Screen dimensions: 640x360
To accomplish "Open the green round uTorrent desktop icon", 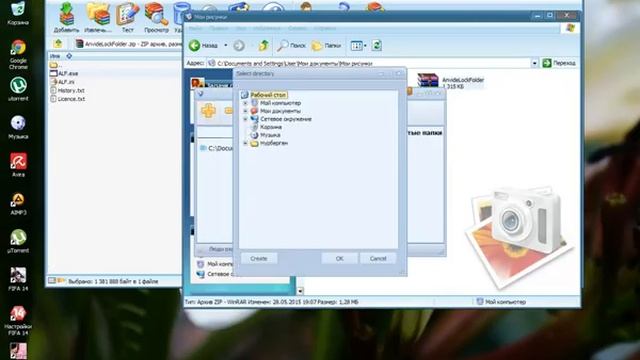I will [x=18, y=89].
